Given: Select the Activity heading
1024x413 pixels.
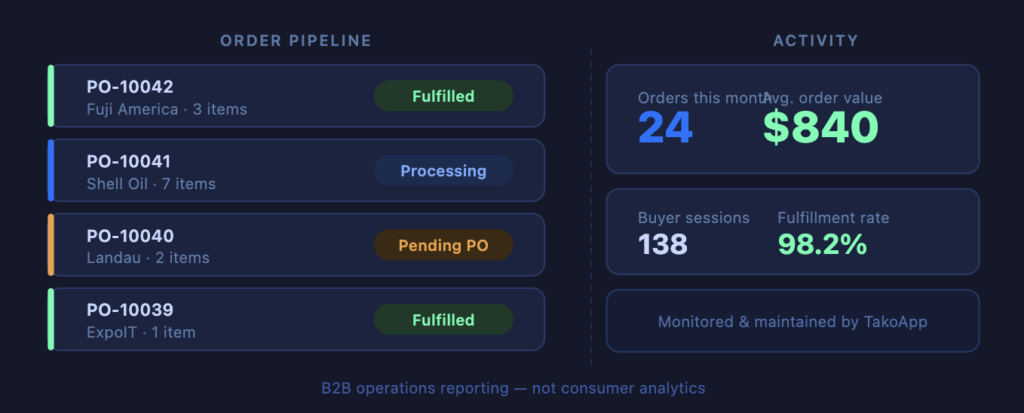Looking at the screenshot, I should pos(815,41).
